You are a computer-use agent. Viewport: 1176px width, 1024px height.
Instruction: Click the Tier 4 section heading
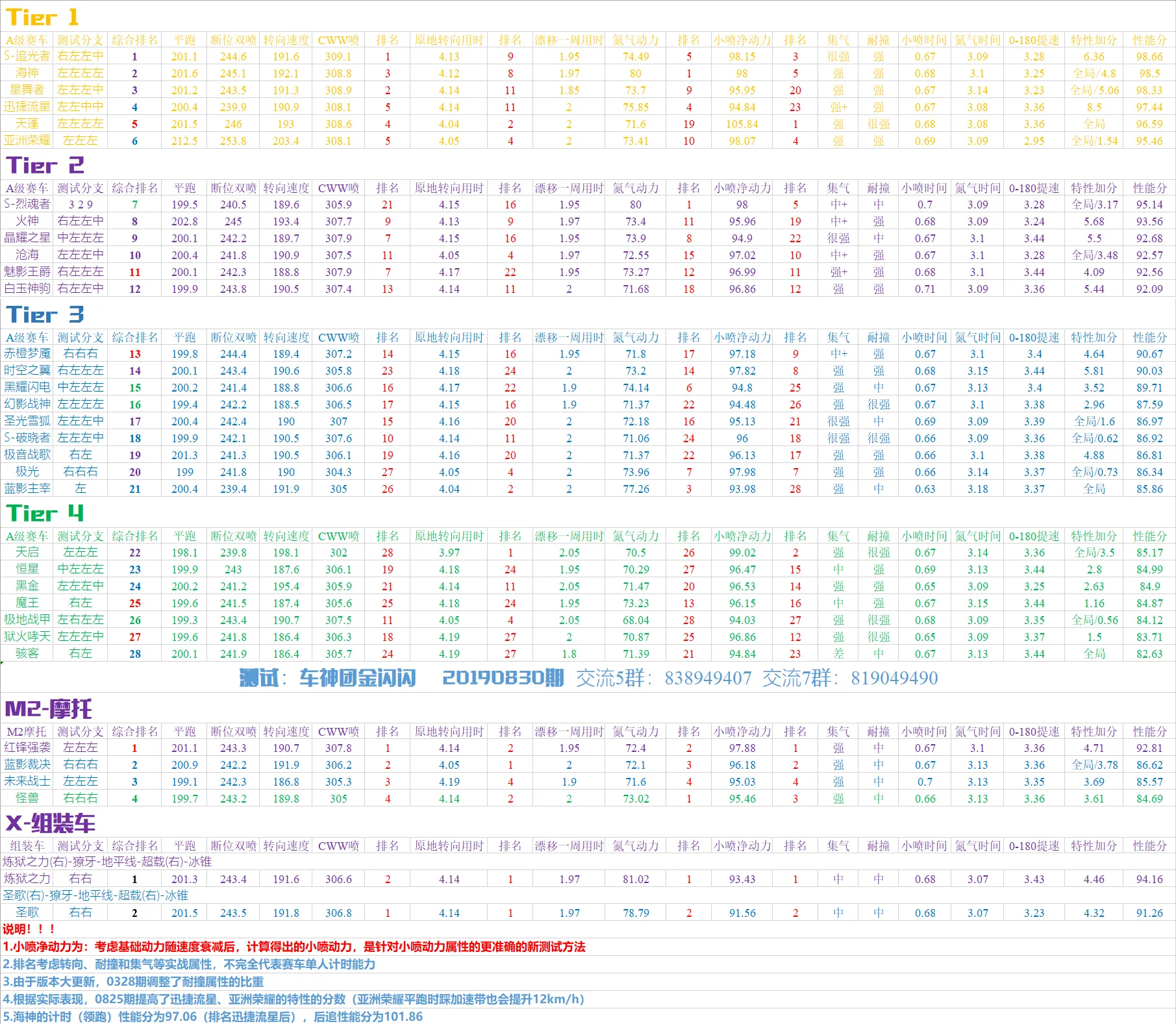pyautogui.click(x=45, y=513)
